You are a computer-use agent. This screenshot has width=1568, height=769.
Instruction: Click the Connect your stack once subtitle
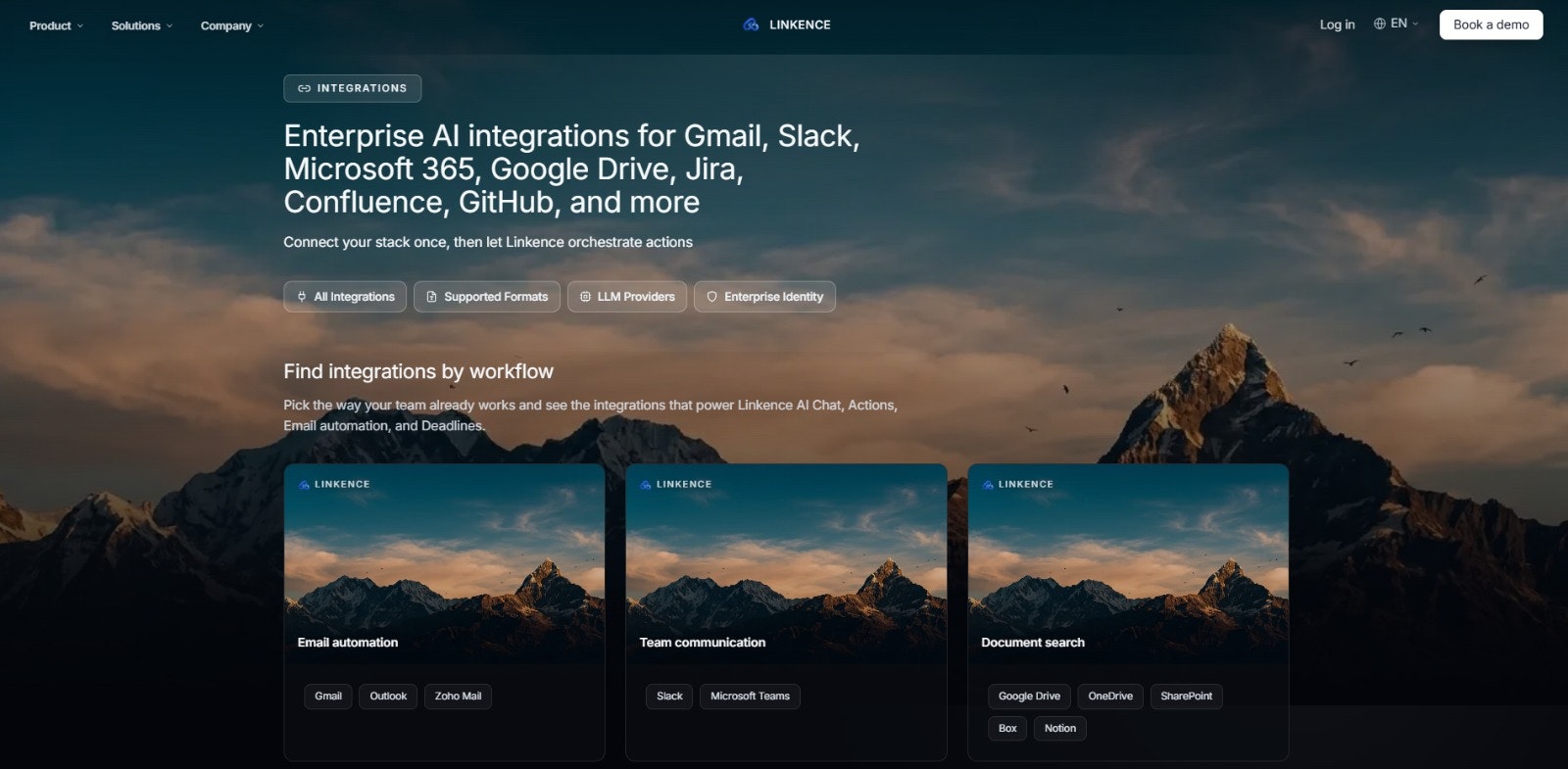tap(488, 242)
